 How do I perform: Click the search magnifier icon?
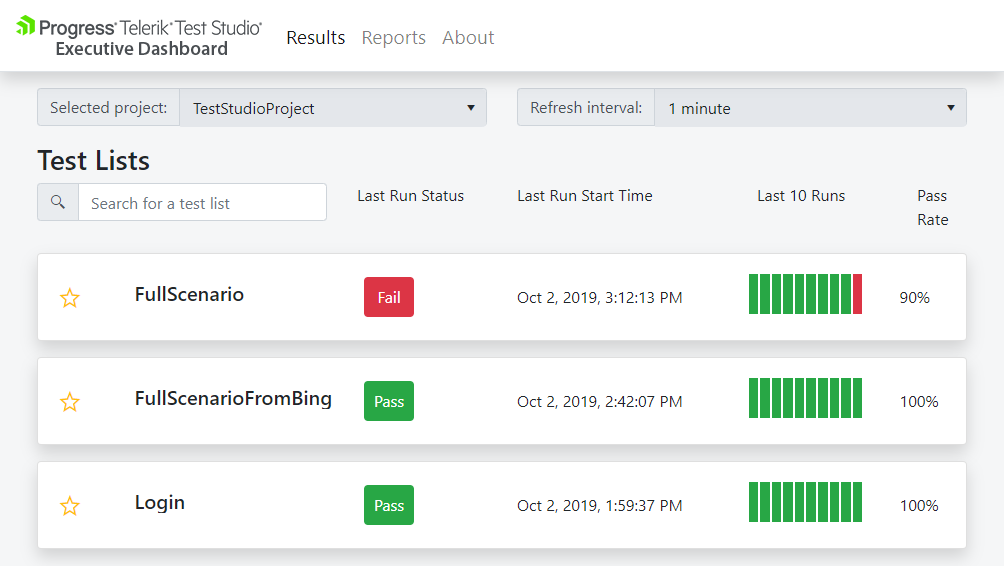[58, 202]
